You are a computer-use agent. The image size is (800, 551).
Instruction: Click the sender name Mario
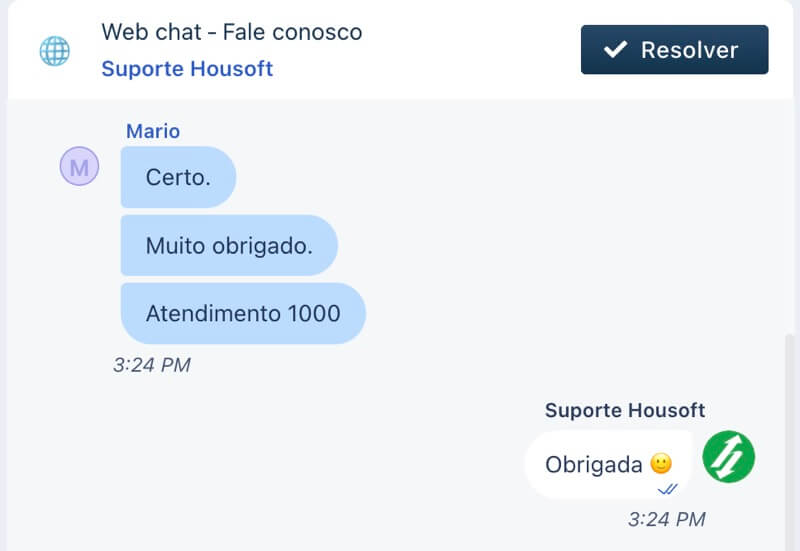point(153,131)
